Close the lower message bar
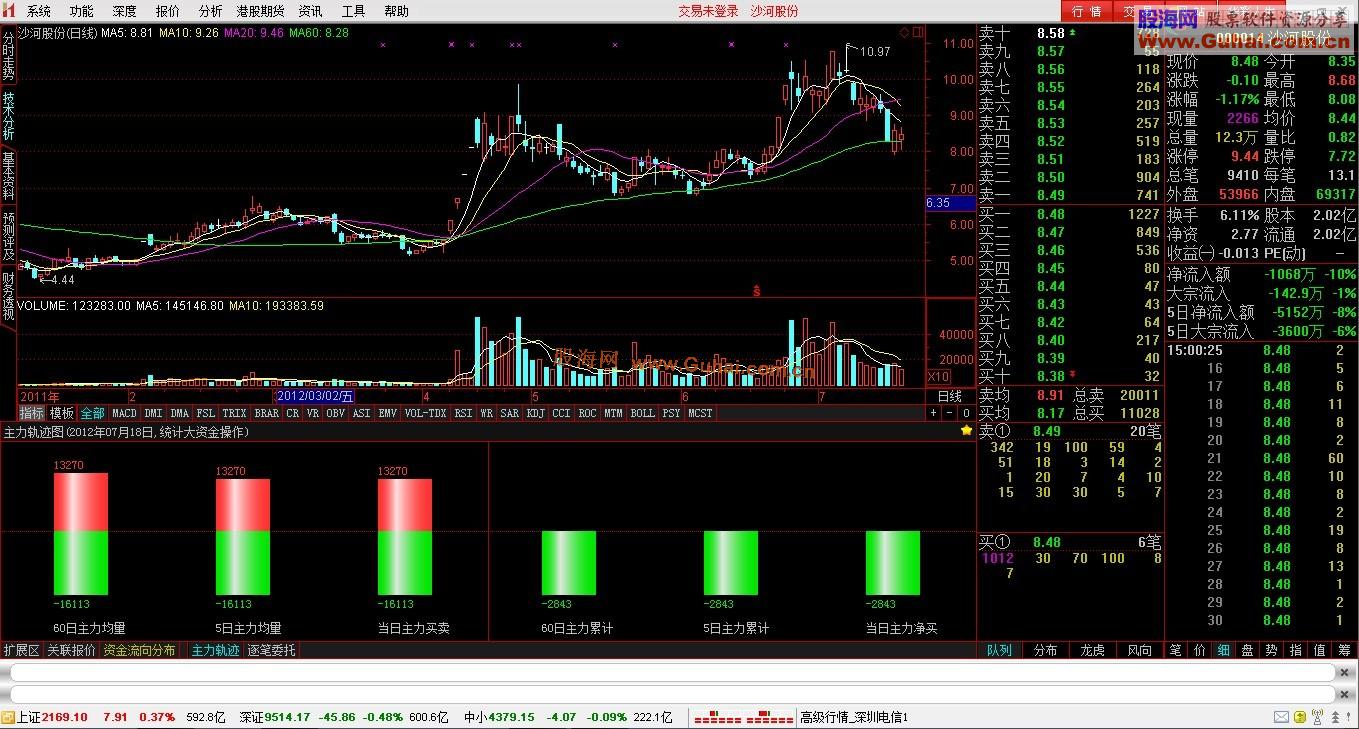This screenshot has height=729, width=1359. pos(1344,694)
